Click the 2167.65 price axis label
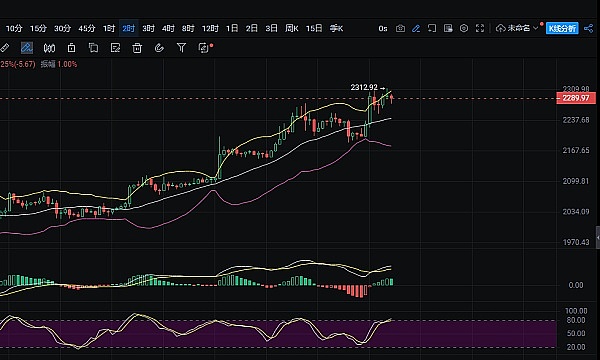The image size is (600, 360). [x=576, y=150]
